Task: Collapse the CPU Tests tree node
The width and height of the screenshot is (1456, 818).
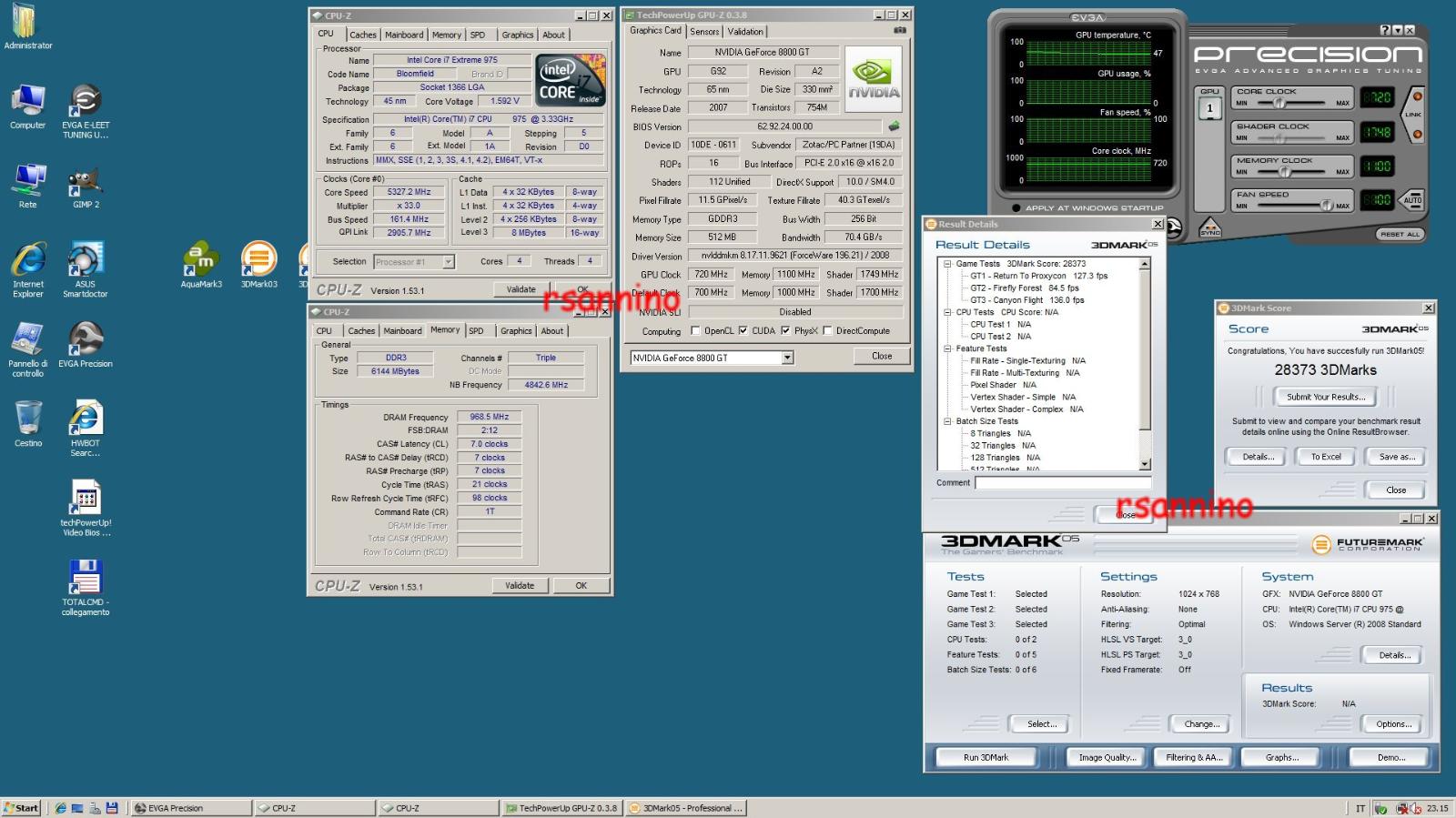Action: [947, 312]
